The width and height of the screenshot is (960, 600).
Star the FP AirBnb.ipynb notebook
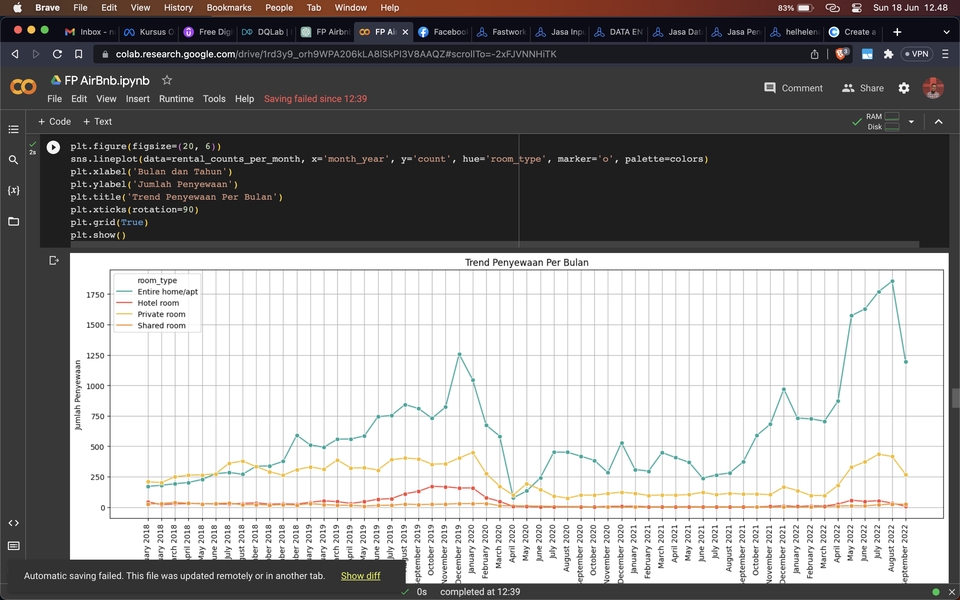pos(167,80)
